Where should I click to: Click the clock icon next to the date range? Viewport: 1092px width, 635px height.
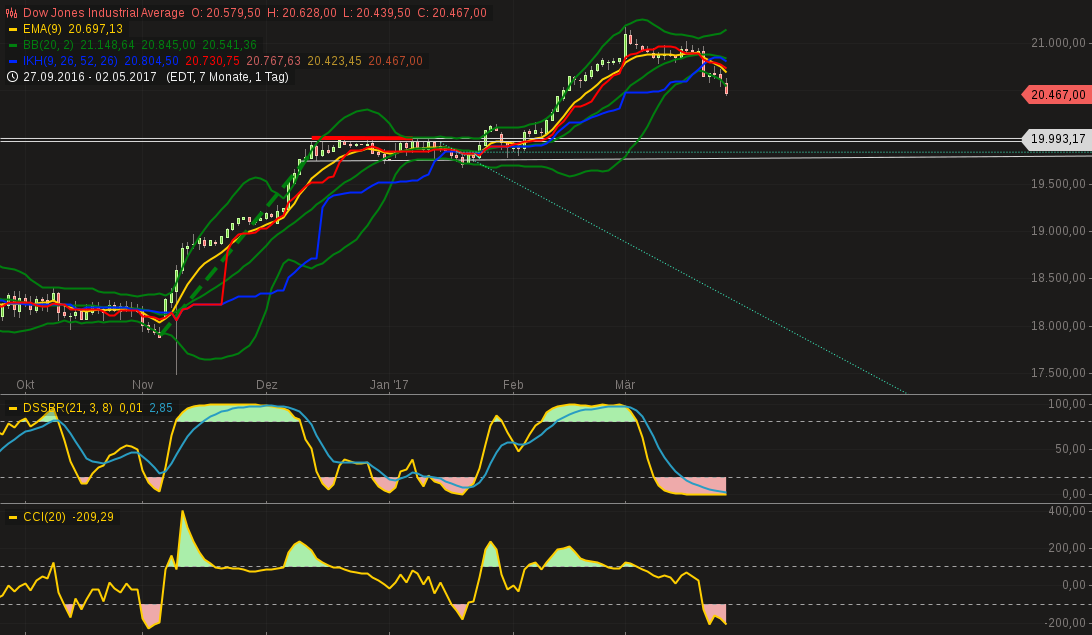[11, 76]
